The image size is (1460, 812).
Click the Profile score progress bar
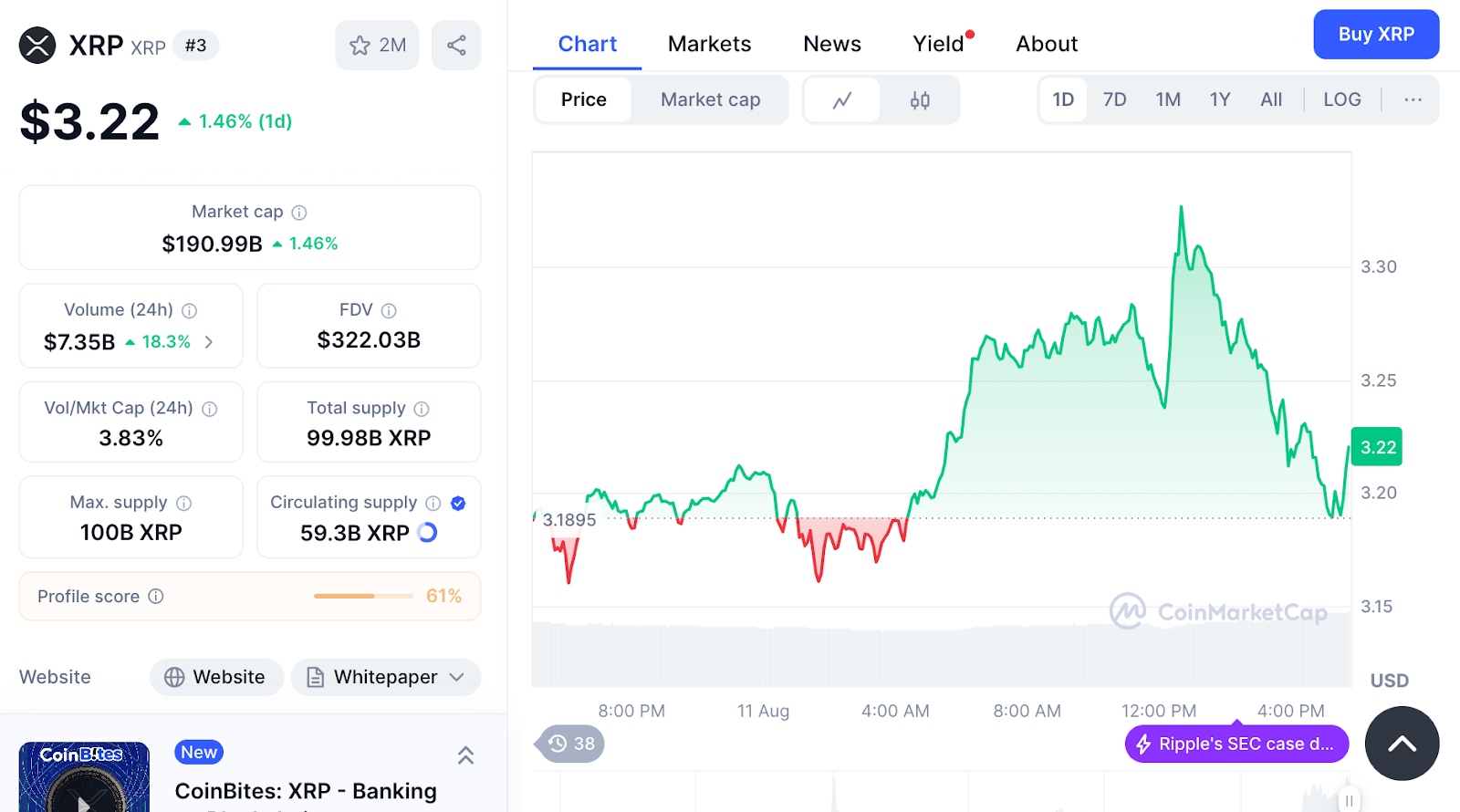tap(363, 597)
